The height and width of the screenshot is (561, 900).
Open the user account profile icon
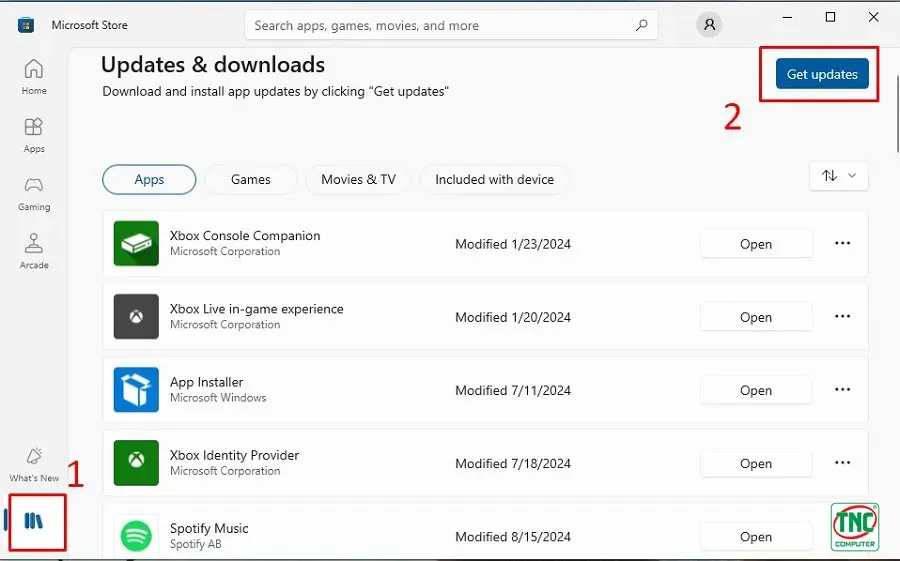point(709,25)
